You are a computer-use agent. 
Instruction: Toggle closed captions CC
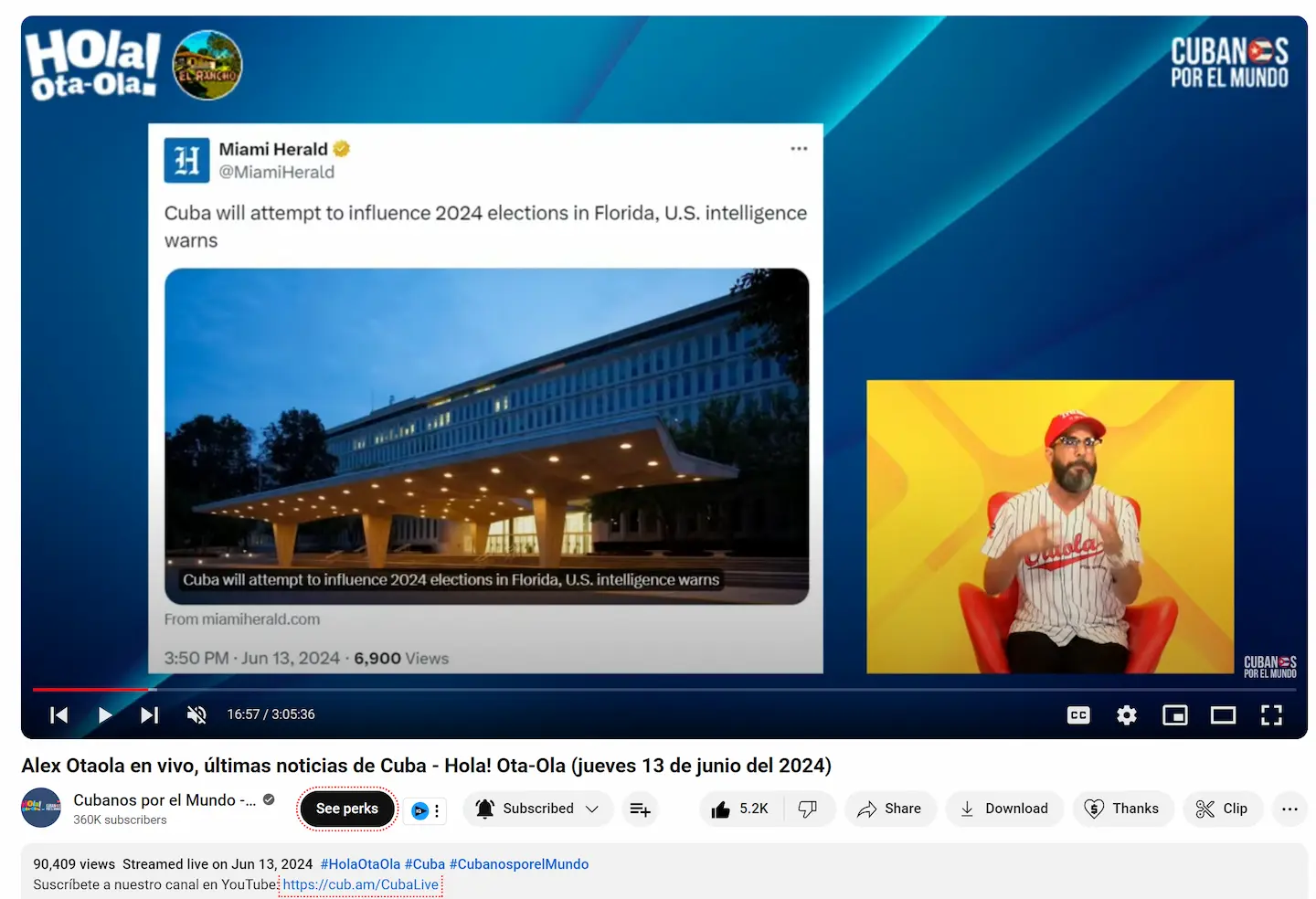point(1078,715)
